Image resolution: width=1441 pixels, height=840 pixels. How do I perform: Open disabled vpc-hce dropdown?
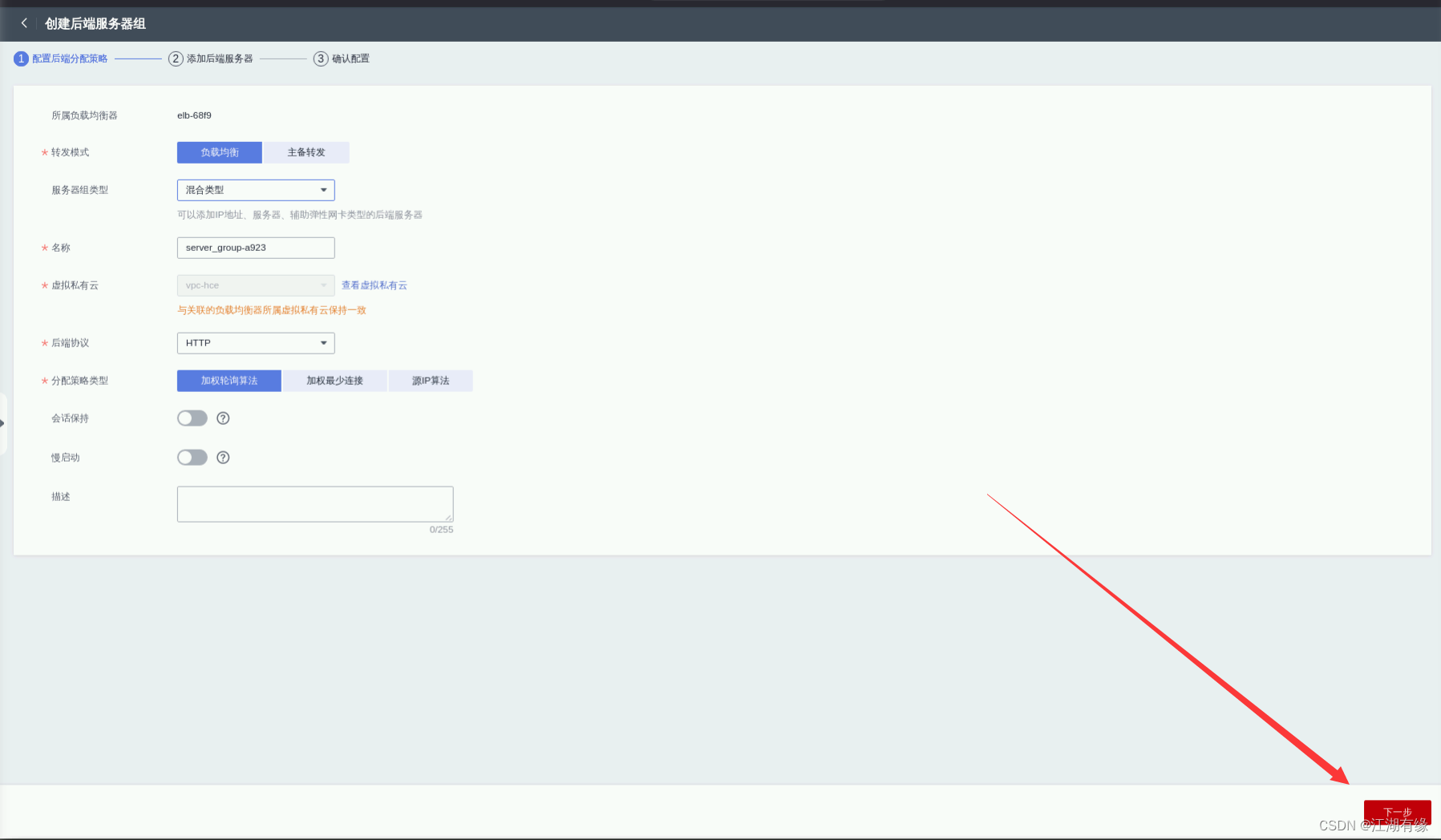(256, 285)
